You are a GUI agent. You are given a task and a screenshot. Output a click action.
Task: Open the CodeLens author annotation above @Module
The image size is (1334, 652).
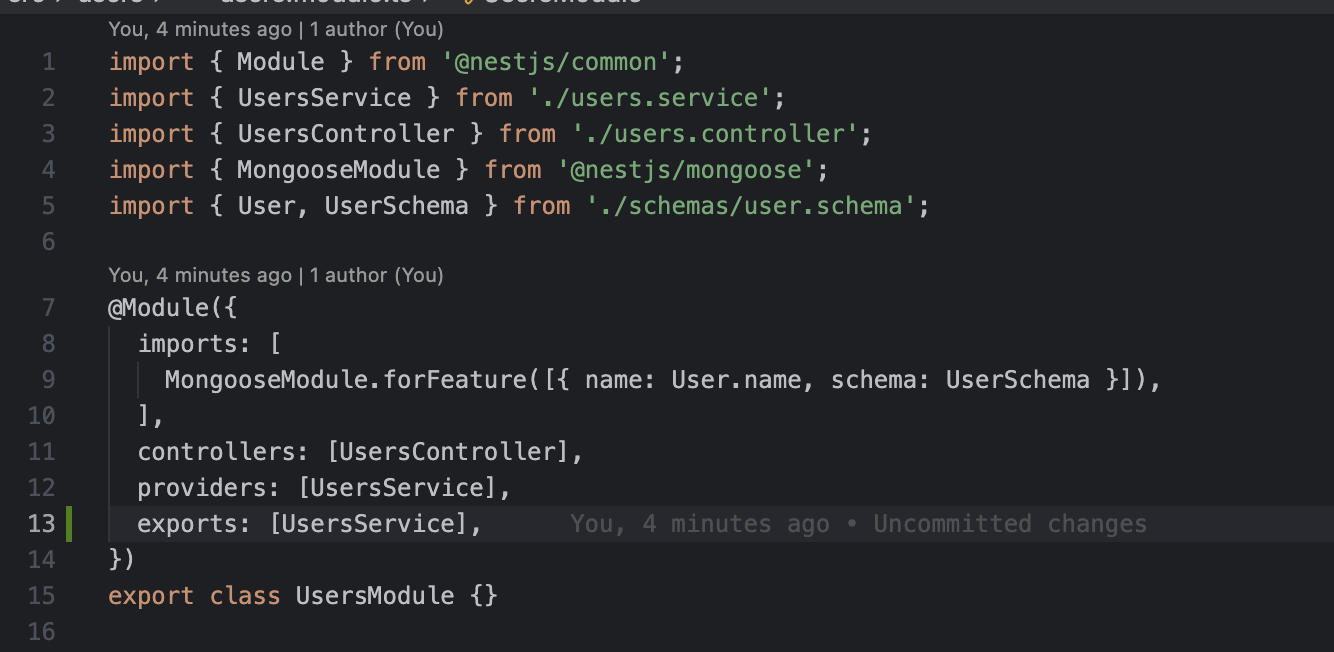(x=275, y=275)
